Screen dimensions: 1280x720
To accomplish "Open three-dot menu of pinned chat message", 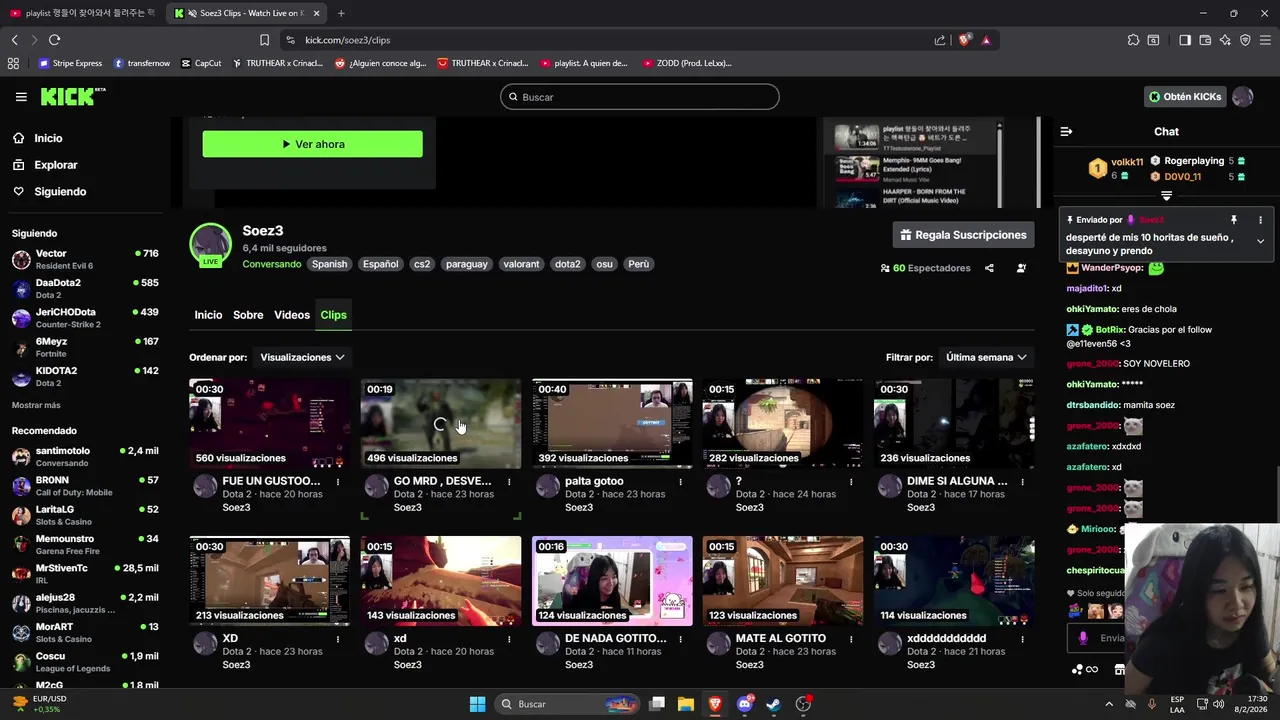I will 1260,220.
